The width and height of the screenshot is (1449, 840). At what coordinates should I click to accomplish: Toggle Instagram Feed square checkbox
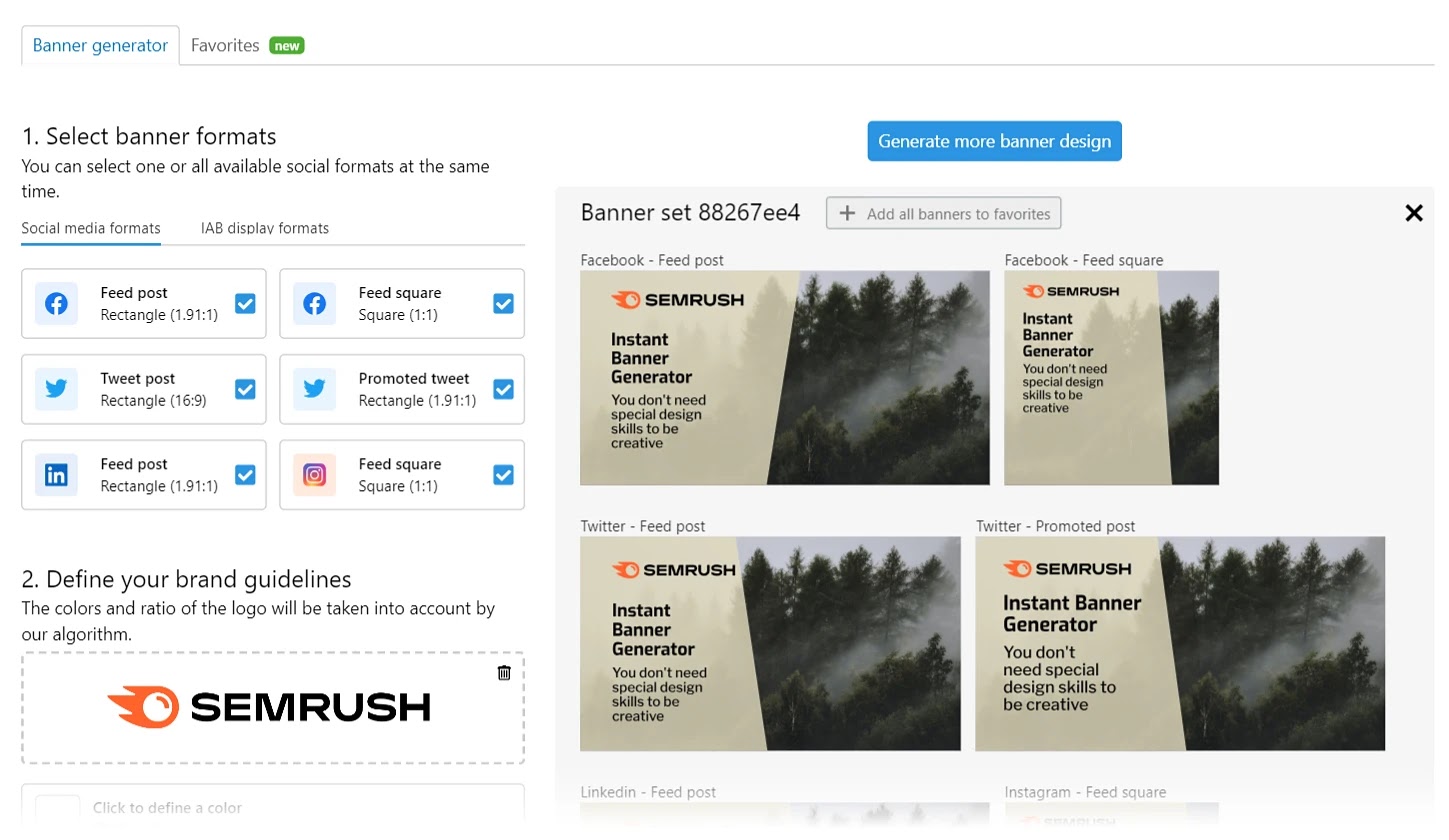click(503, 475)
